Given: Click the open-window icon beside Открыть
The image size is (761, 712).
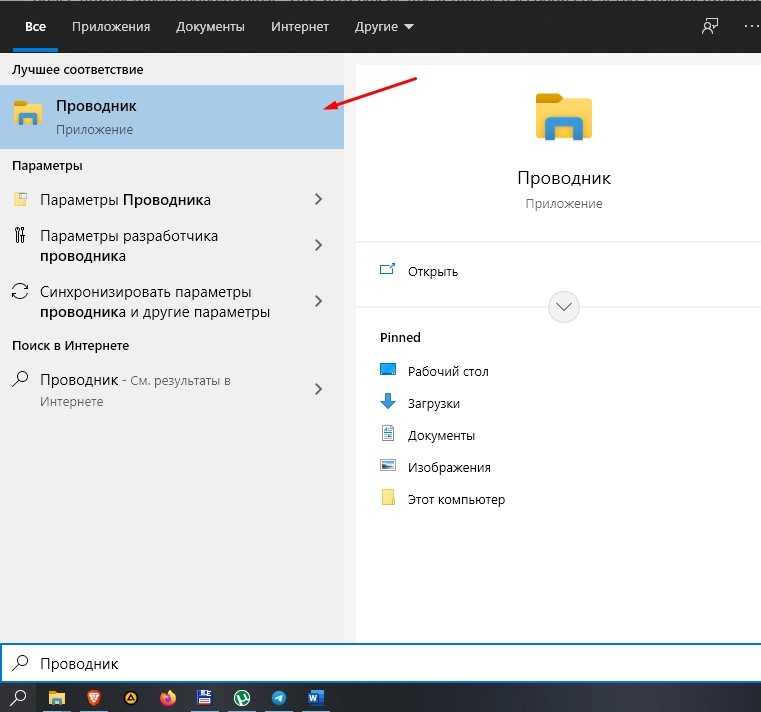Looking at the screenshot, I should point(387,269).
